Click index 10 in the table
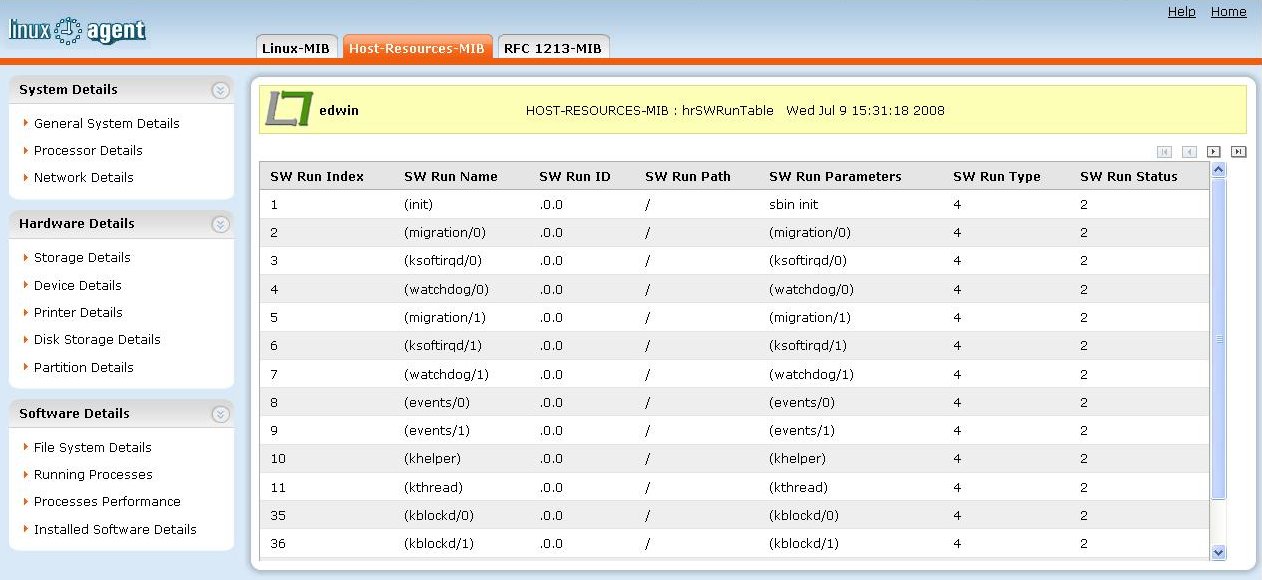This screenshot has width=1262, height=580. point(278,459)
